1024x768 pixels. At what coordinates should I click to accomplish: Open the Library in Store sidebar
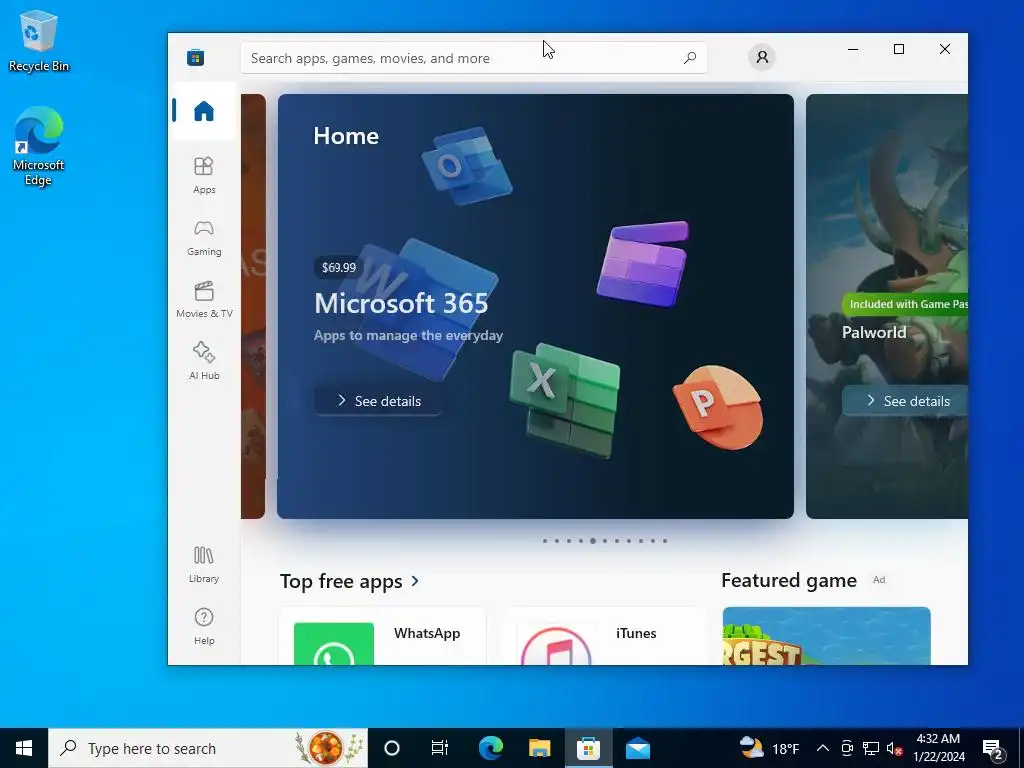coord(204,564)
